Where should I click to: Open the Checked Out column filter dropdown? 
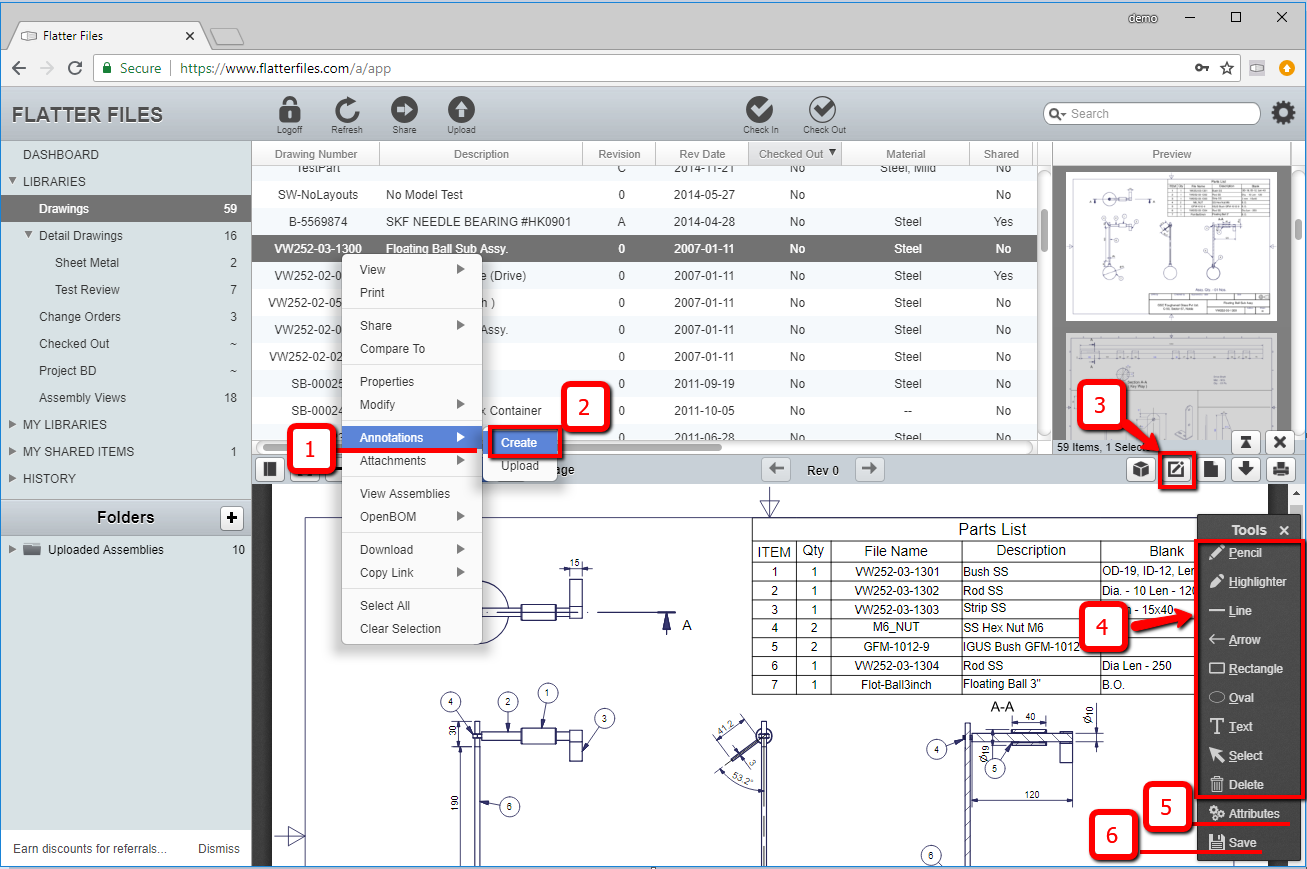pos(833,154)
